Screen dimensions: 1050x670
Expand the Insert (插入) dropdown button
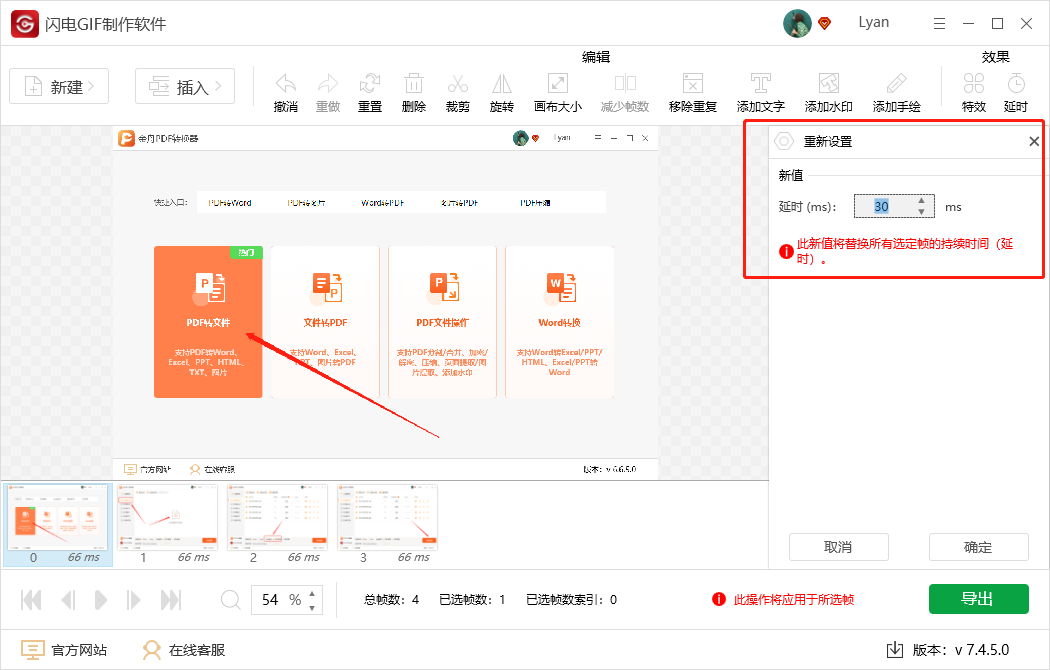coord(185,86)
